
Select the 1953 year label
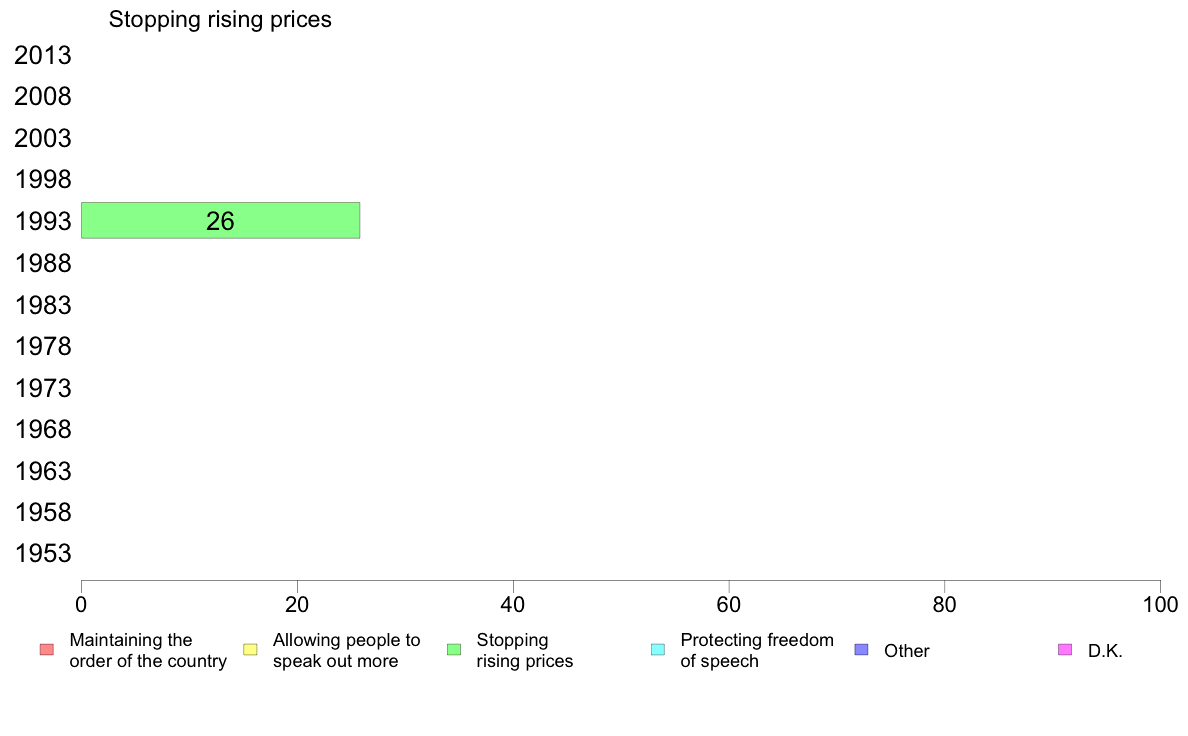point(43,554)
